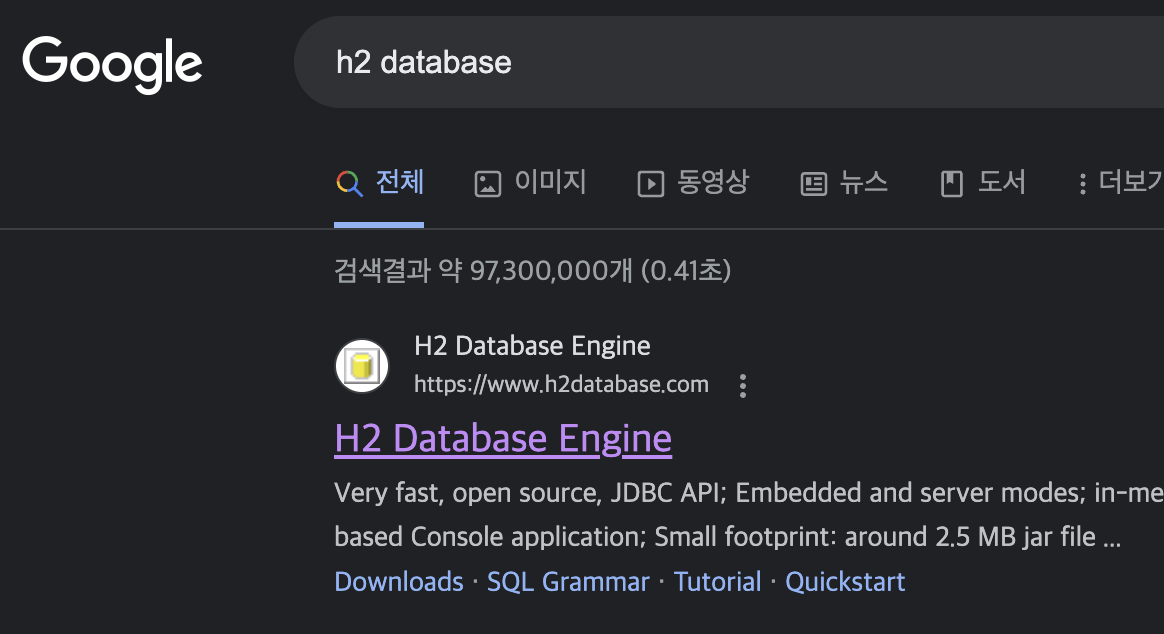This screenshot has width=1164, height=634.
Task: Click the search box containing 'h2 database'
Action: (x=729, y=62)
